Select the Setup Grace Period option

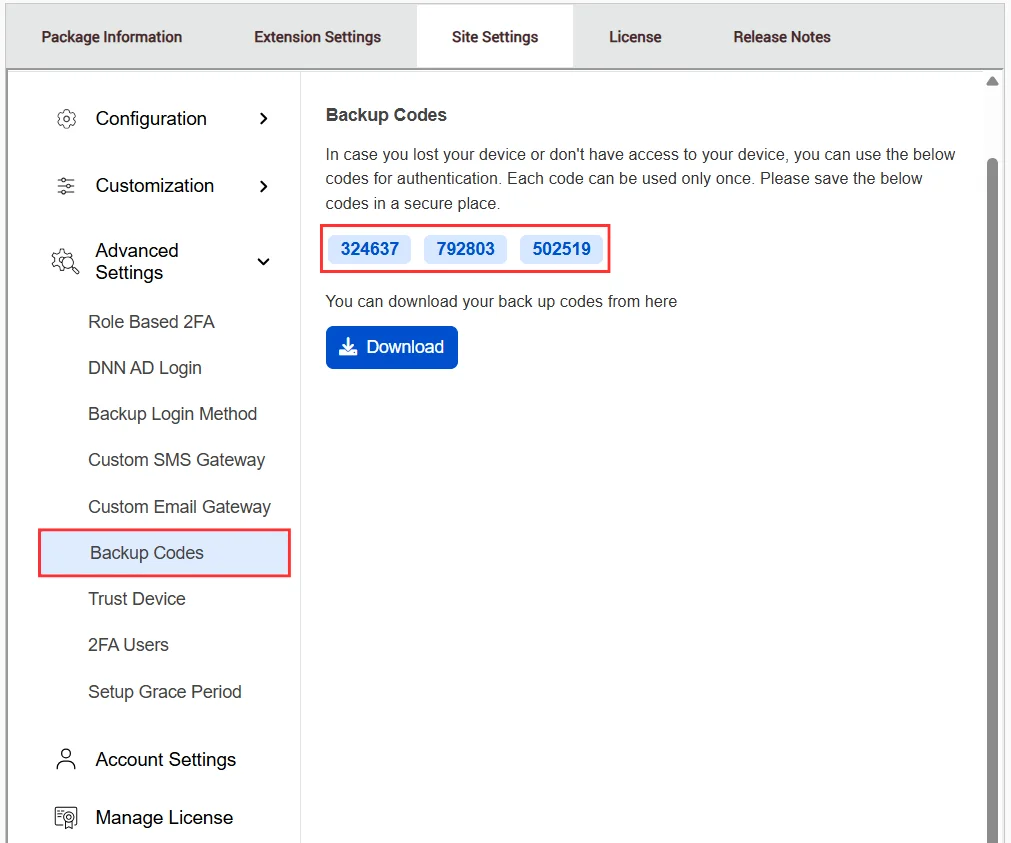[164, 691]
